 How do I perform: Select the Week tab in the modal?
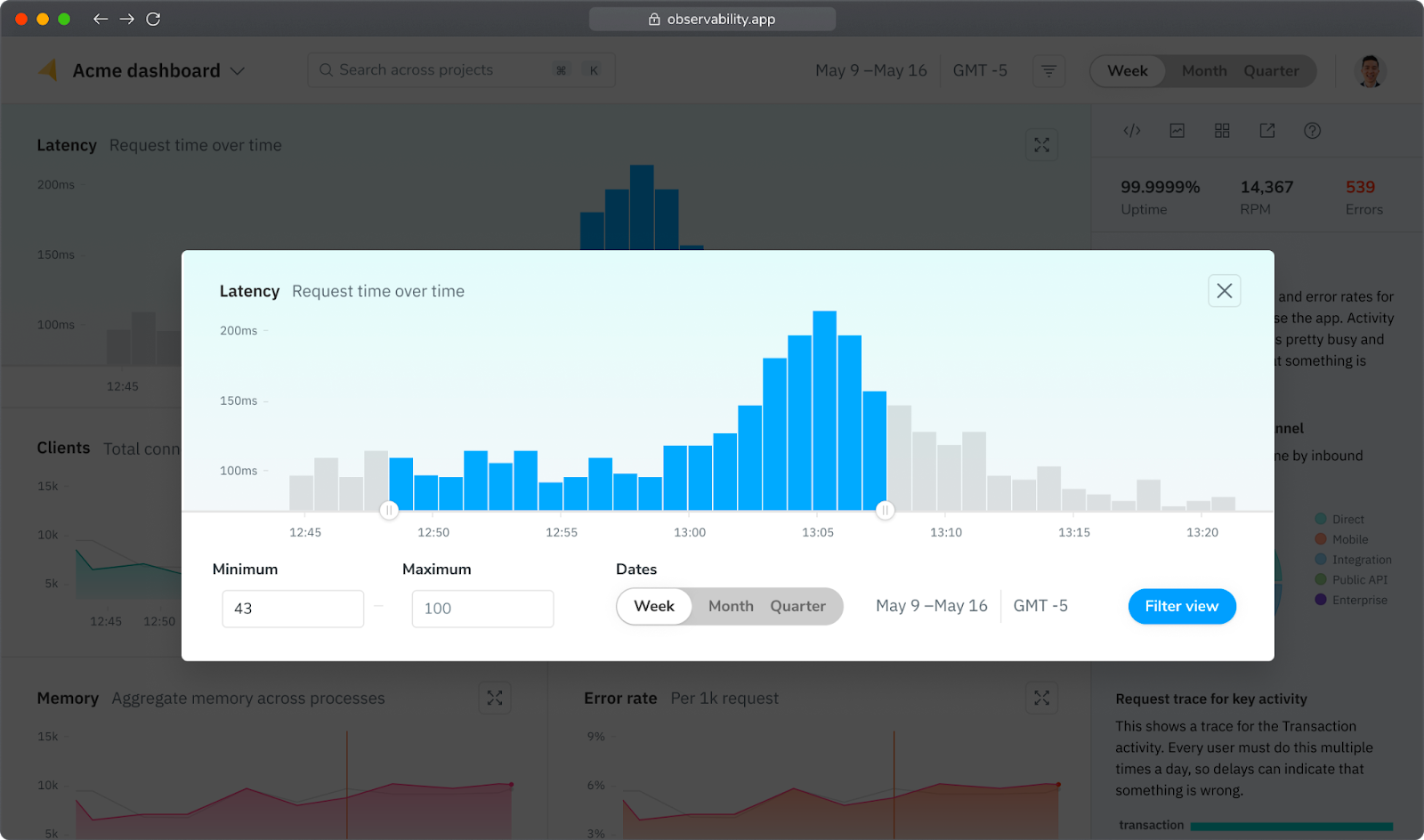pyautogui.click(x=654, y=606)
